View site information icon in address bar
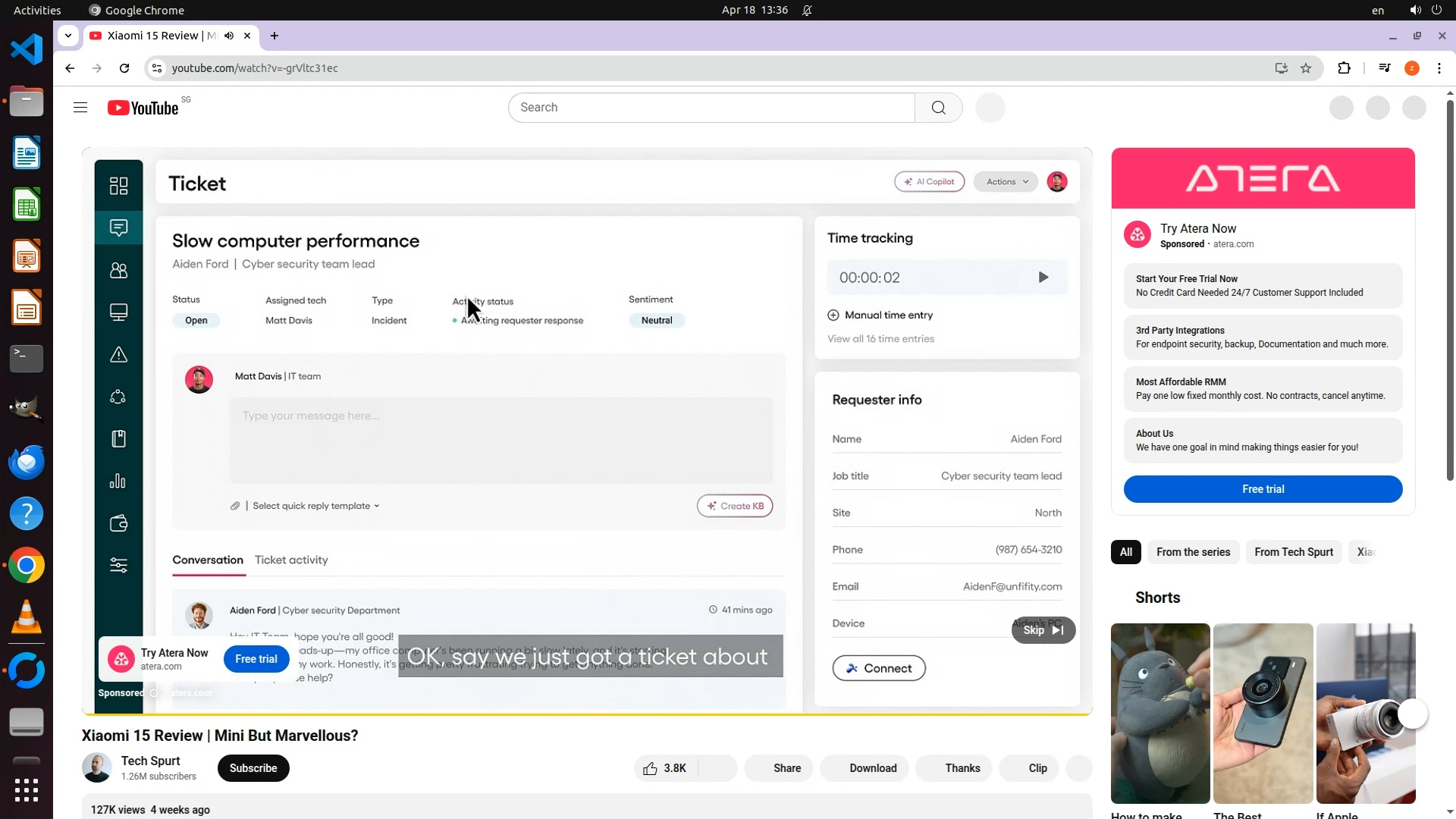The width and height of the screenshot is (1456, 819). (157, 68)
